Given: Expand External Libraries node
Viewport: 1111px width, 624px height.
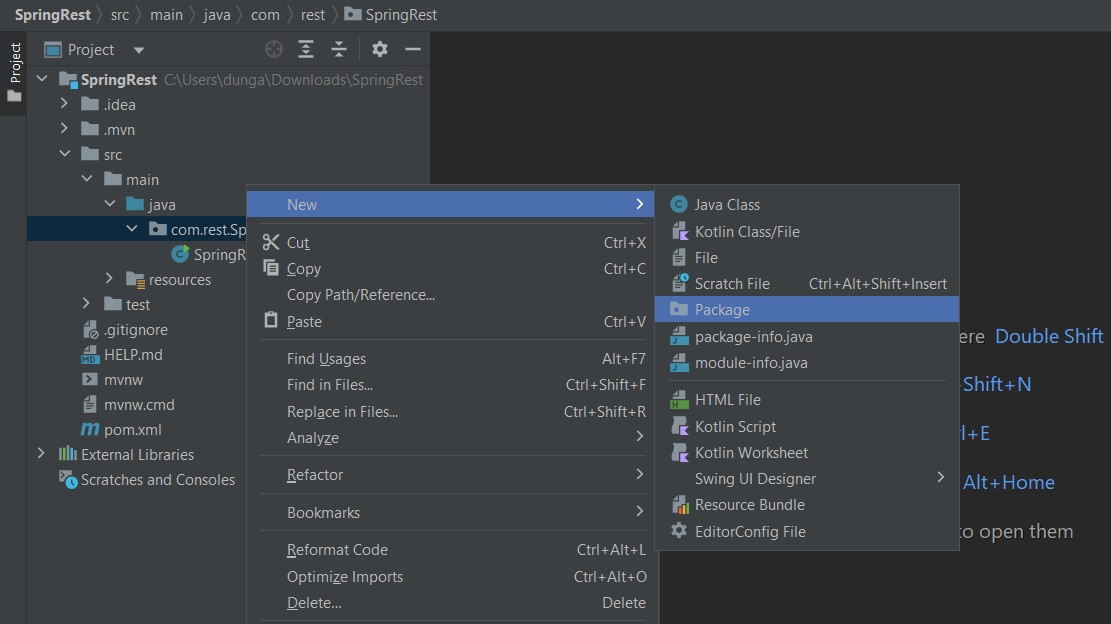Looking at the screenshot, I should 42,453.
